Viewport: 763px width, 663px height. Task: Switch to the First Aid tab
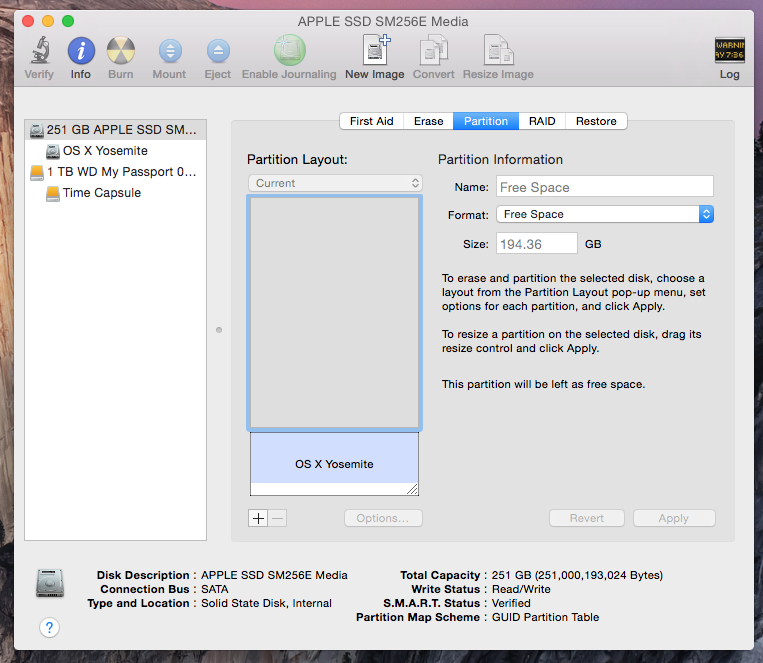(371, 121)
